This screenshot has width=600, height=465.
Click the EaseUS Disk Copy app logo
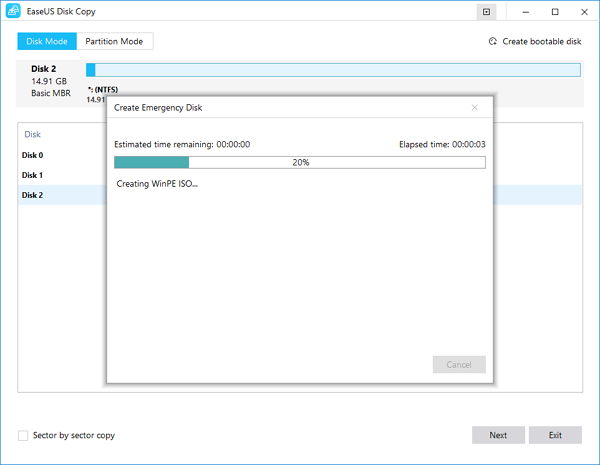(x=13, y=11)
